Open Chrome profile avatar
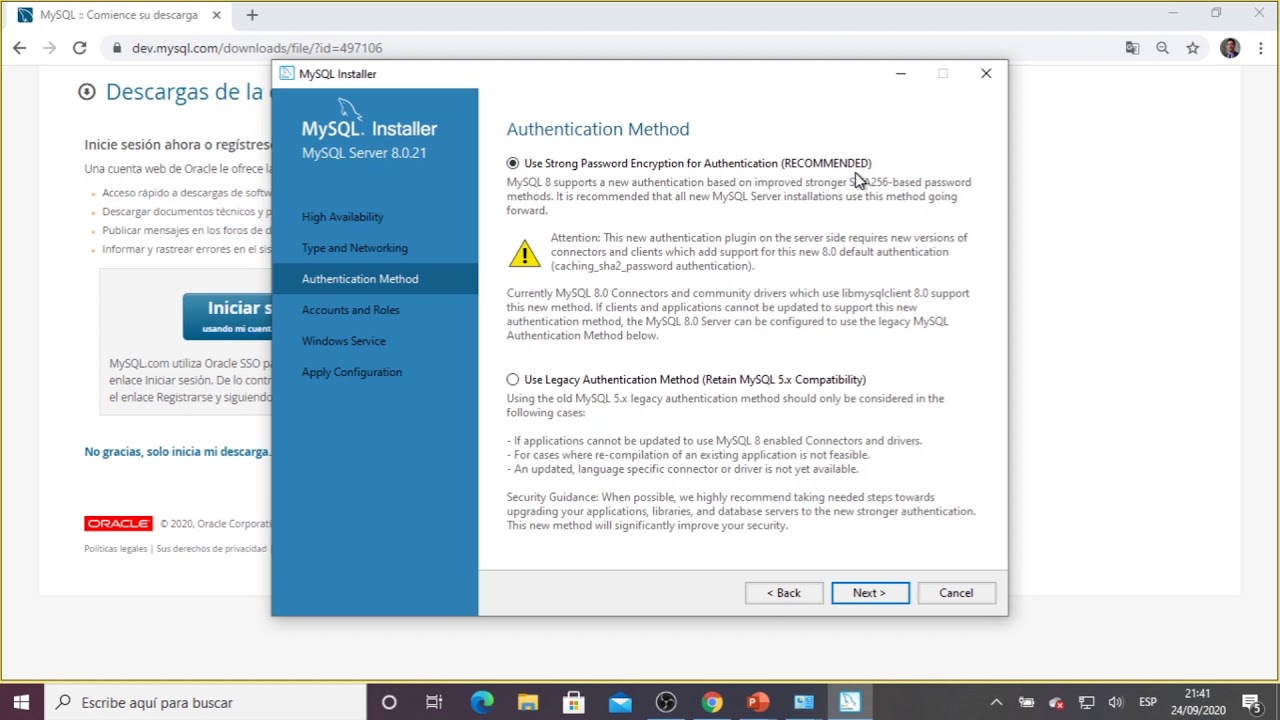The image size is (1280, 720). point(1230,48)
